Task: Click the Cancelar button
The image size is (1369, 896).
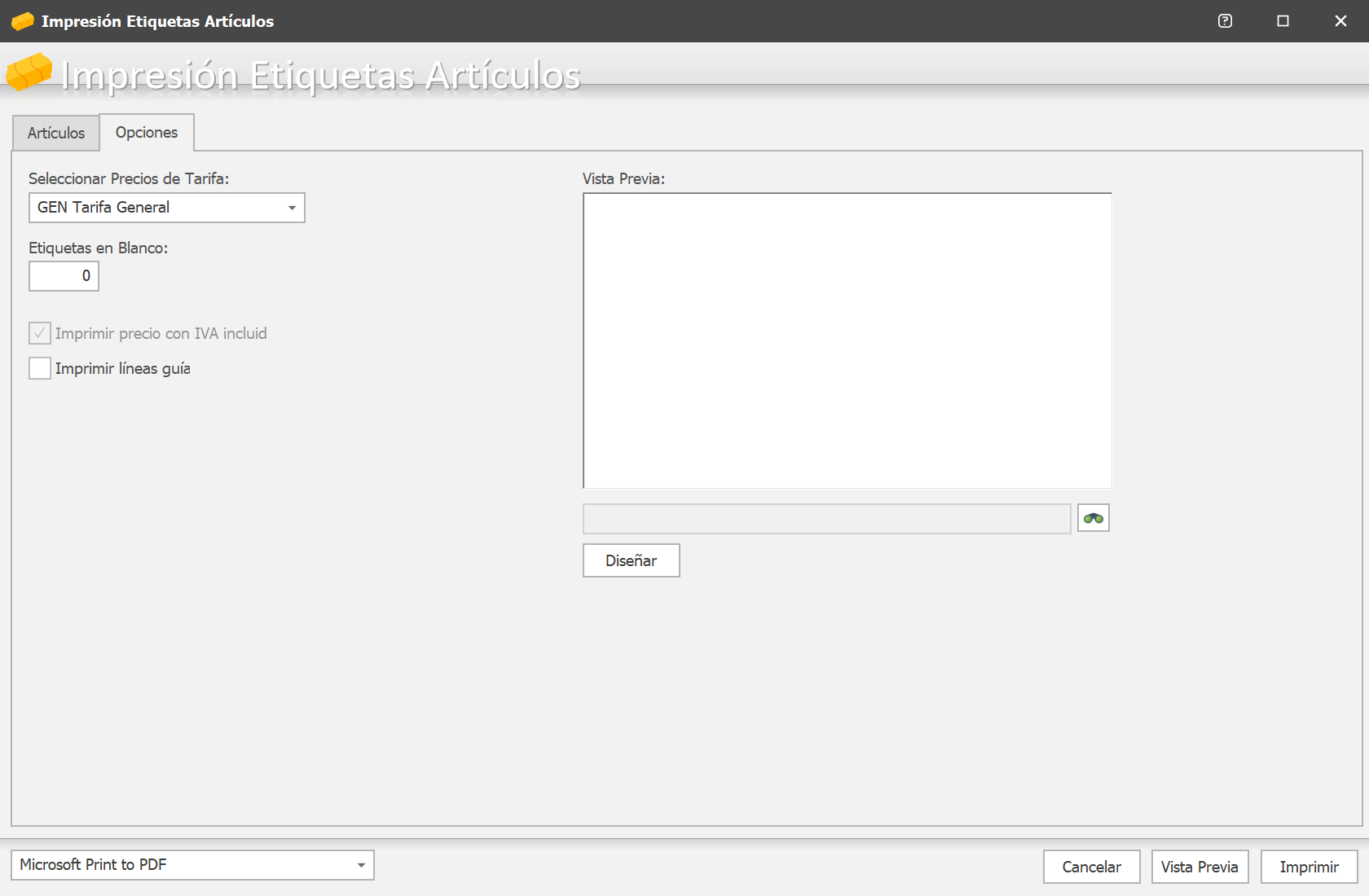Action: pos(1092,867)
